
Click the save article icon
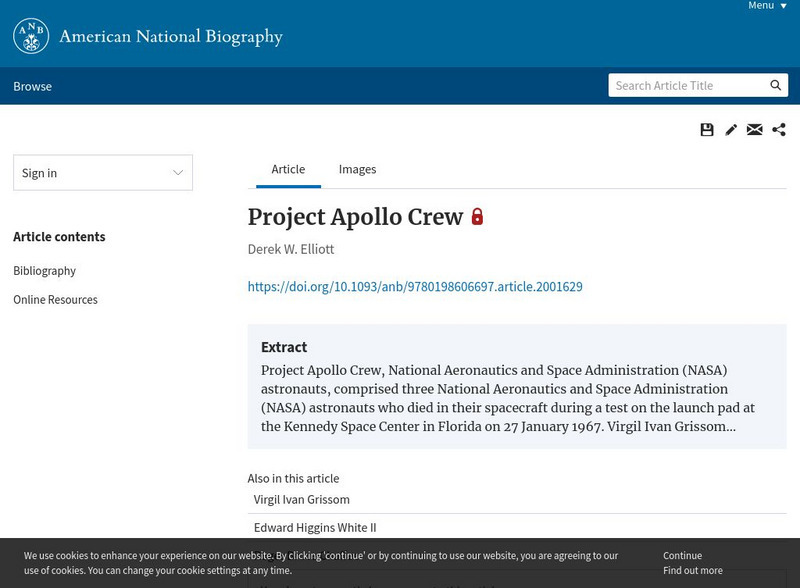[x=707, y=130]
